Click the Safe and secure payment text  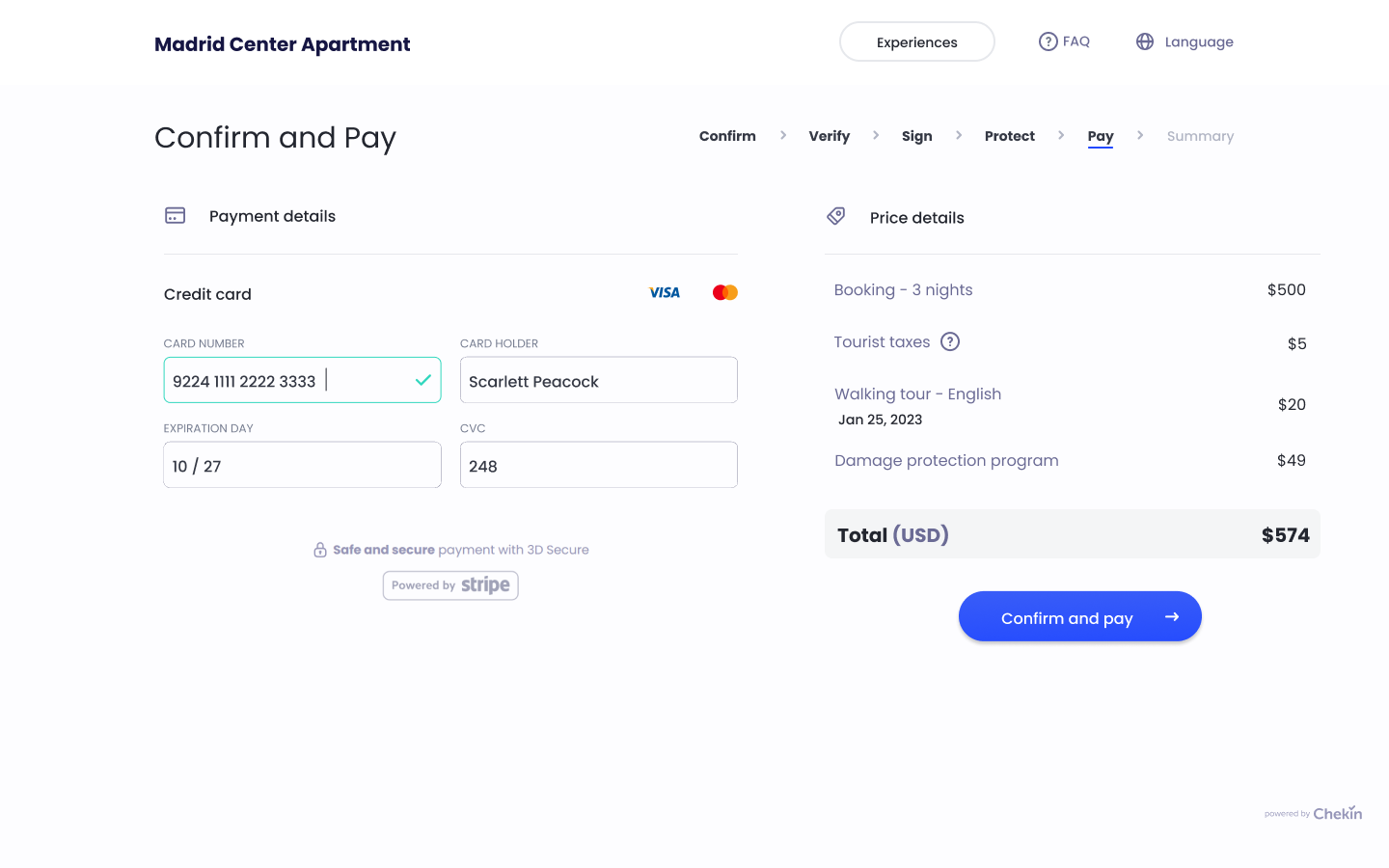point(461,550)
